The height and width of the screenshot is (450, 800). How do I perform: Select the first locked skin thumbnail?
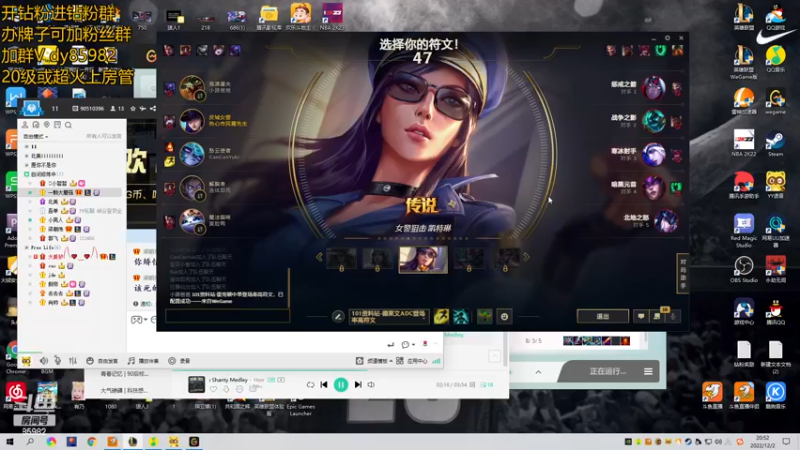coord(341,260)
